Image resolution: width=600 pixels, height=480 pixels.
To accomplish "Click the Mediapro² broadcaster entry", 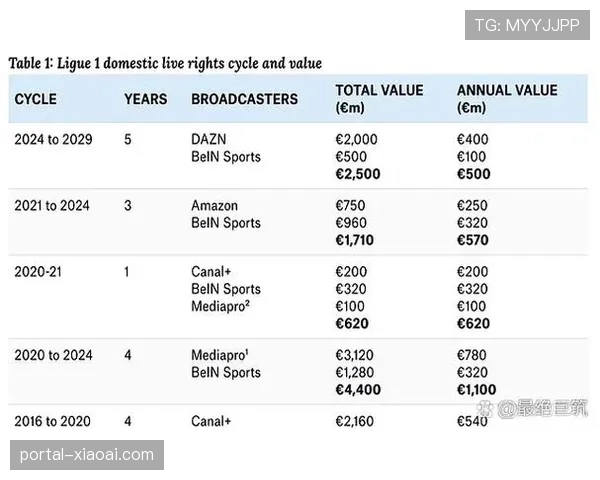I will [221, 305].
